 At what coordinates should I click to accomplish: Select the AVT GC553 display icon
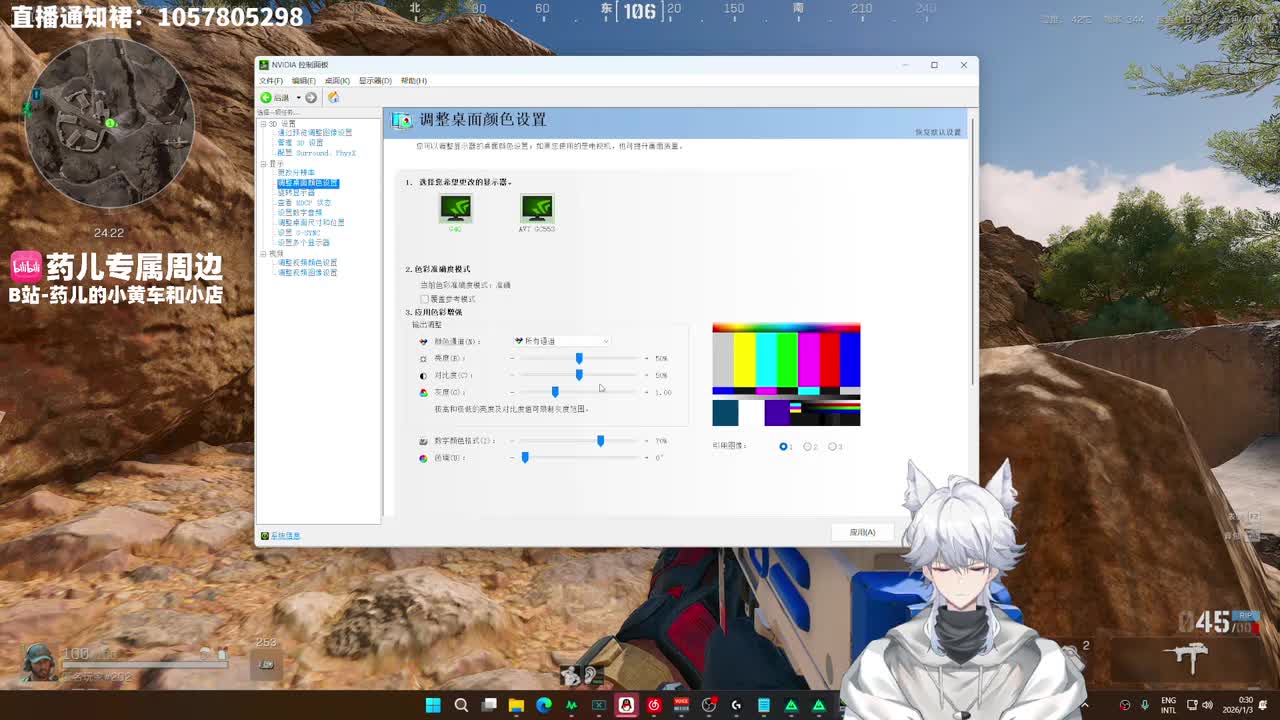click(537, 208)
